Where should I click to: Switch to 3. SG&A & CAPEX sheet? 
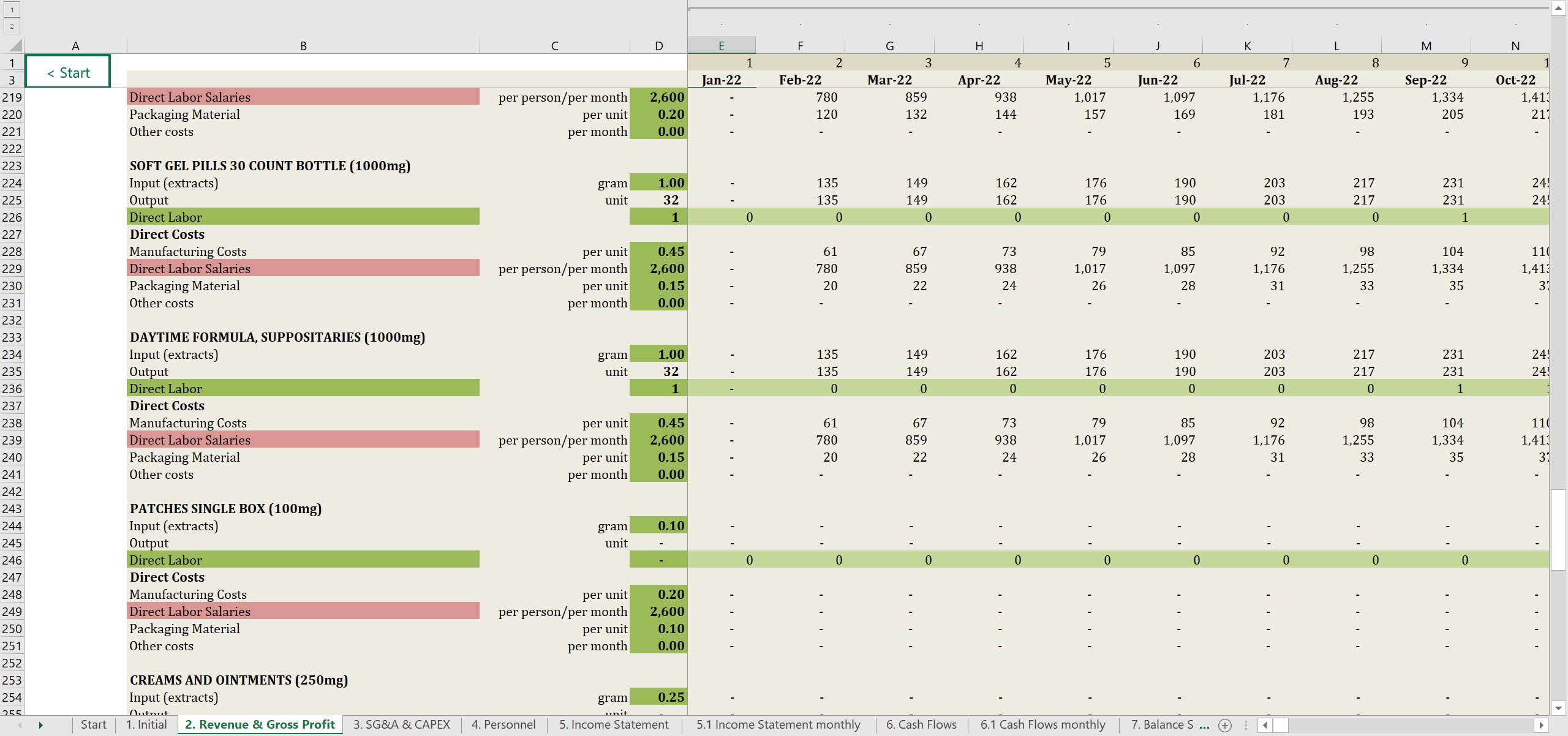pos(401,724)
